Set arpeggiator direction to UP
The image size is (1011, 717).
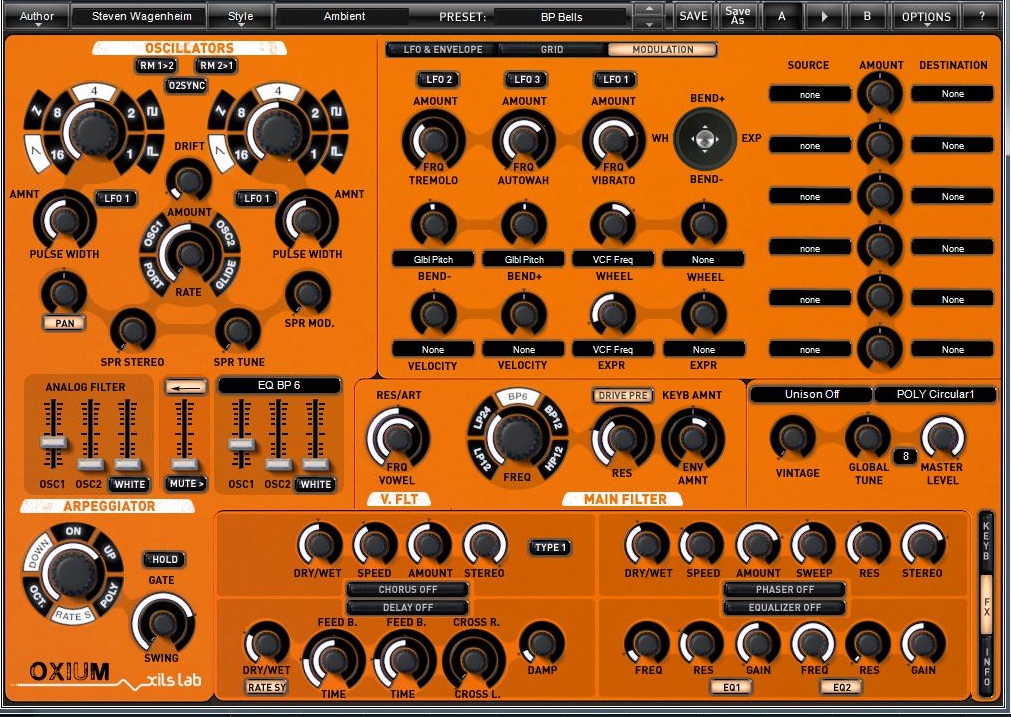click(x=108, y=551)
